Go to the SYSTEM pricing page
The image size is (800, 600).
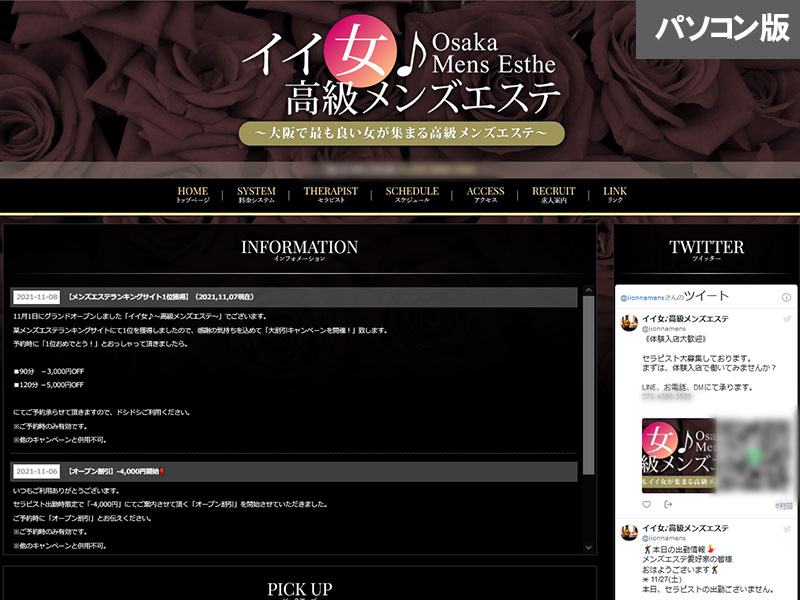pos(256,195)
